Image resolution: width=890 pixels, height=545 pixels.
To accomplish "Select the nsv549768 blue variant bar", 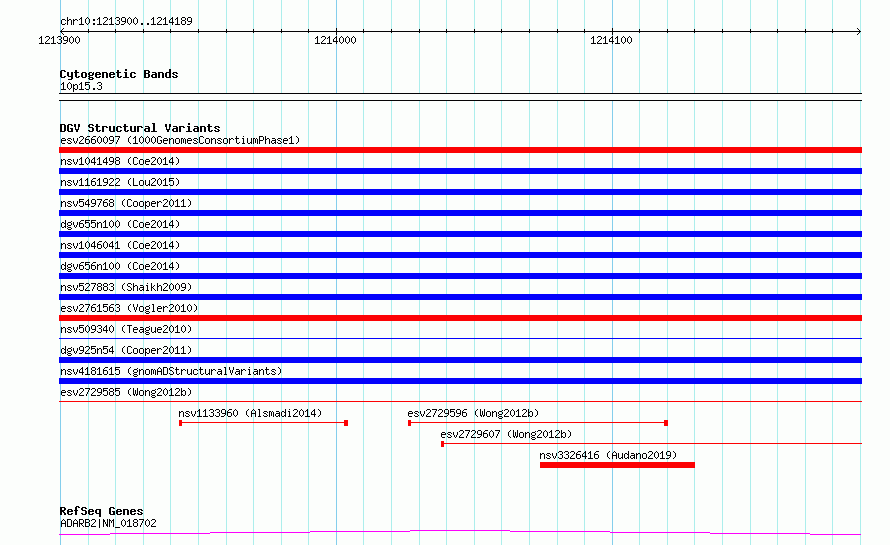I will click(460, 213).
